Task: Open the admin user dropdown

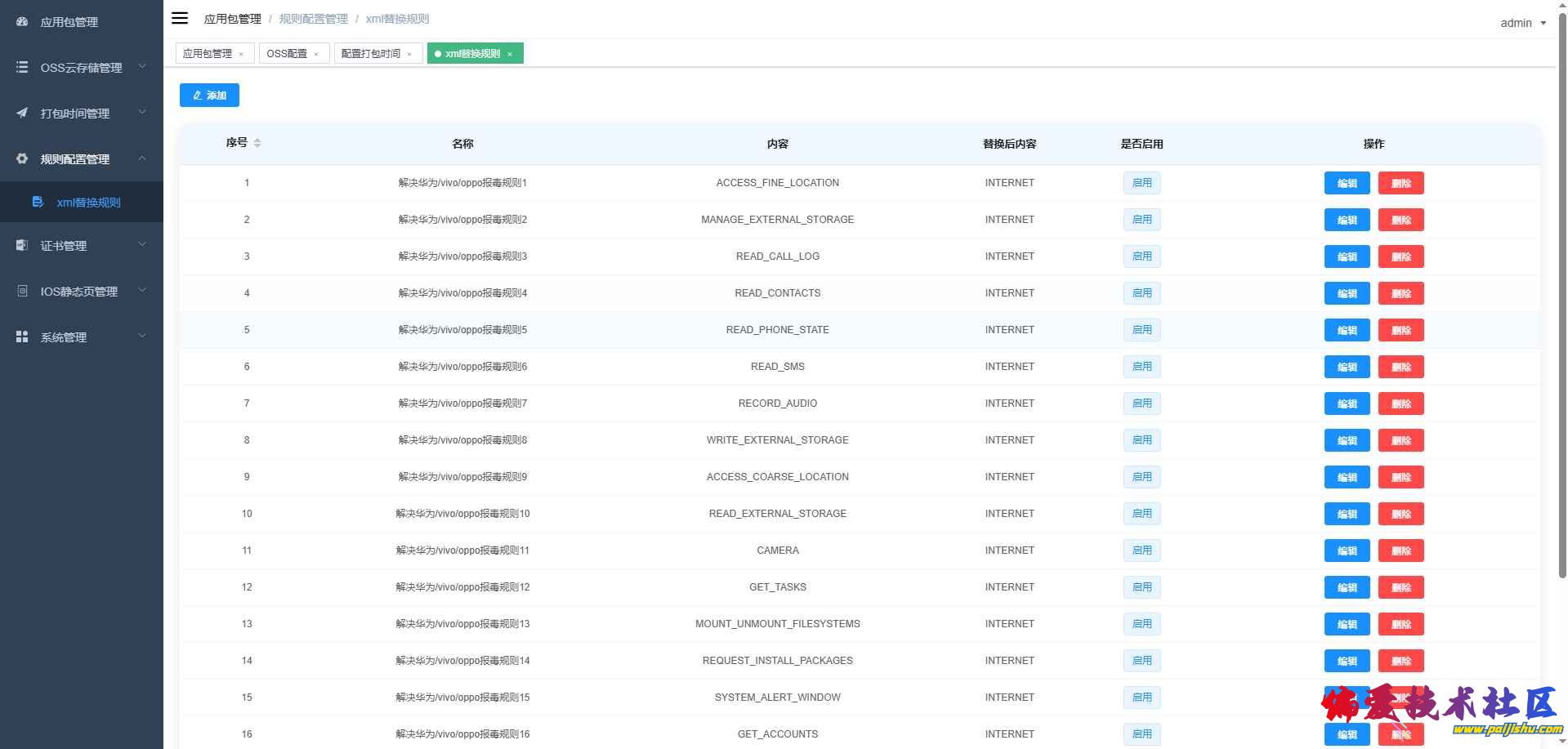Action: [x=1522, y=23]
